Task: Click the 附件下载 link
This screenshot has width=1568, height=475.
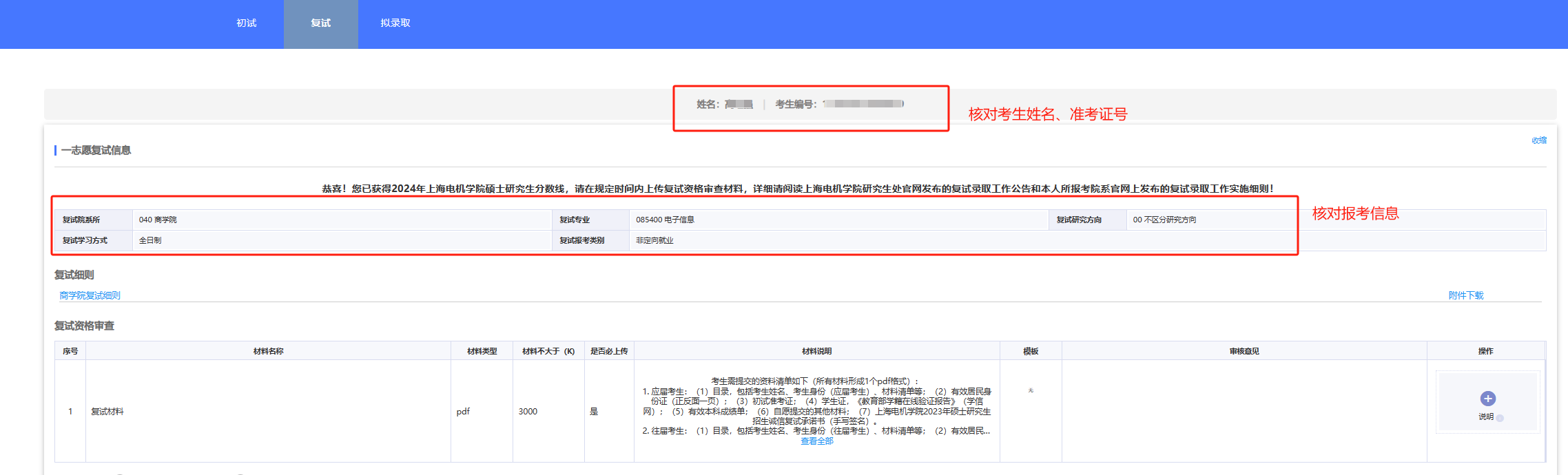Action: click(x=1465, y=295)
